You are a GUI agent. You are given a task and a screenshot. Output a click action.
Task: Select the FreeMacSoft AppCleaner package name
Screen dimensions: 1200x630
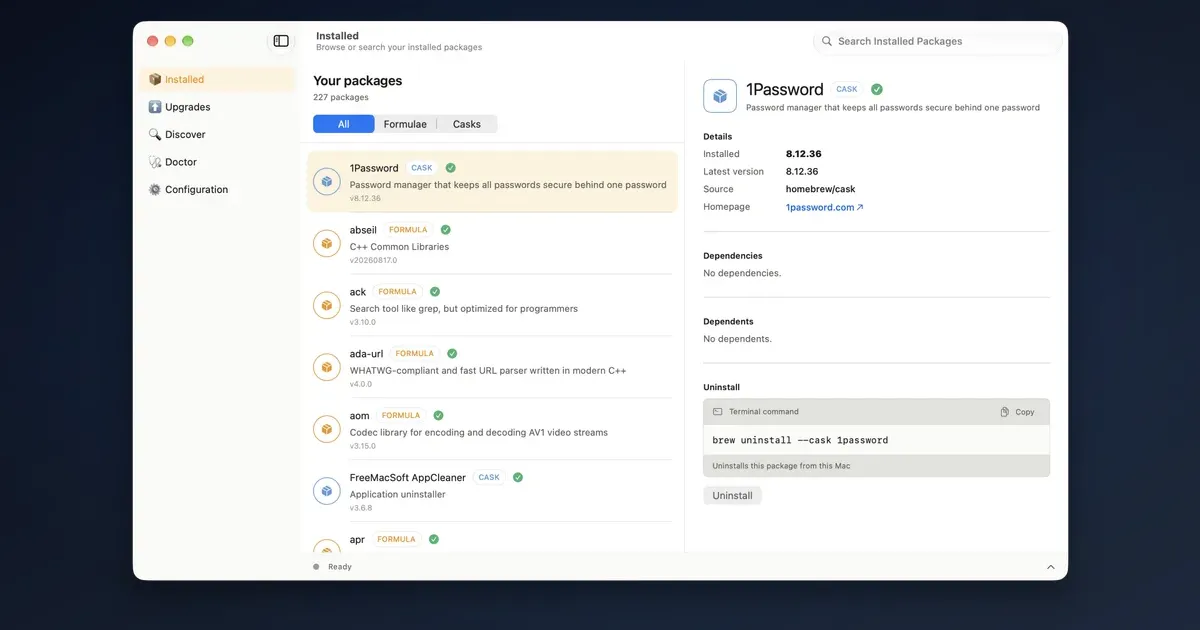(x=408, y=477)
